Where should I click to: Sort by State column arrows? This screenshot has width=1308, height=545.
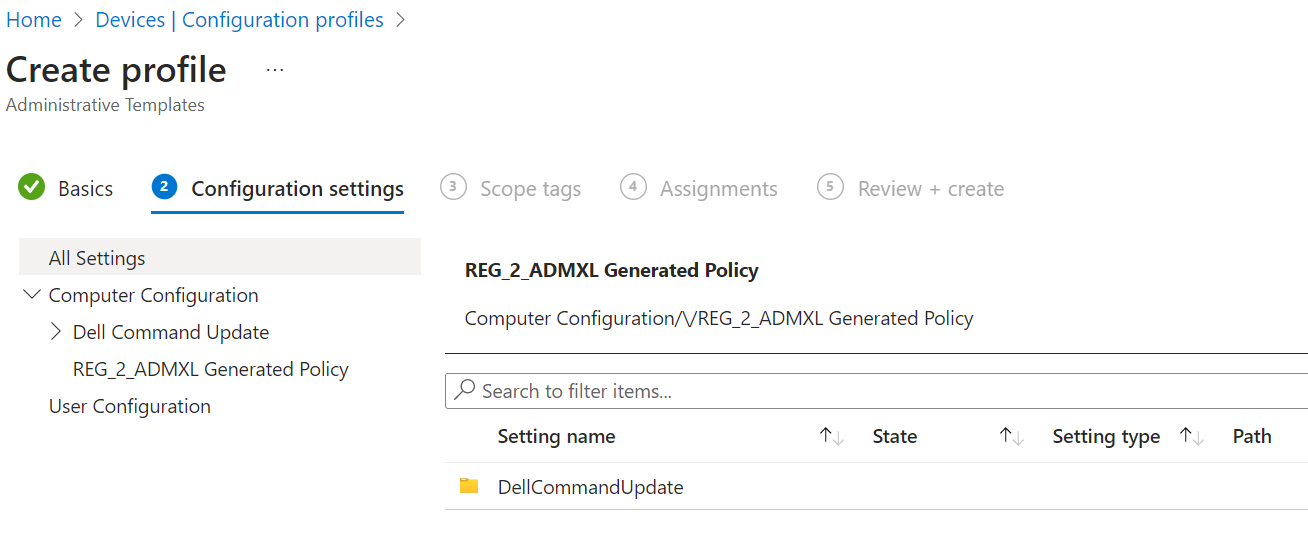[x=1012, y=436]
